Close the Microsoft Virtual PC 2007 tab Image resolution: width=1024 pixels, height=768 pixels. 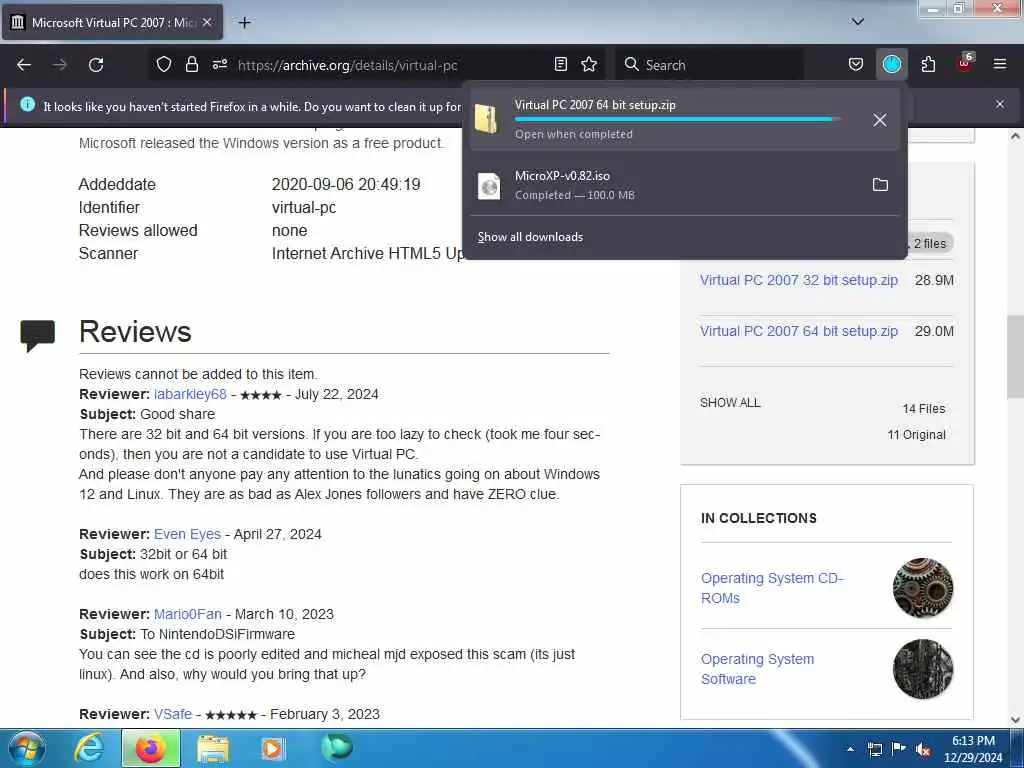pyautogui.click(x=207, y=22)
